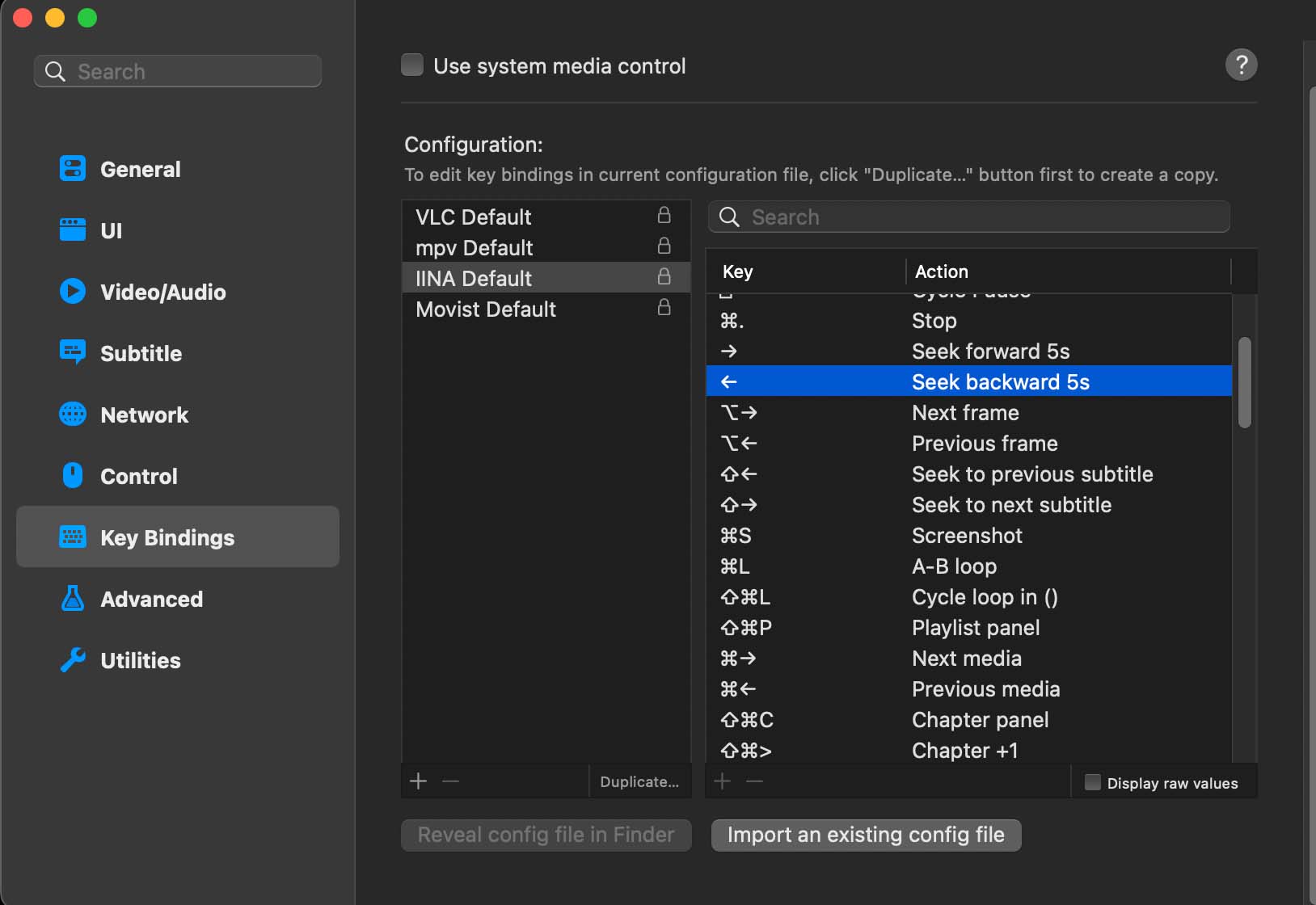Image resolution: width=1316 pixels, height=905 pixels.
Task: Select the Advanced flask icon
Action: 73,599
